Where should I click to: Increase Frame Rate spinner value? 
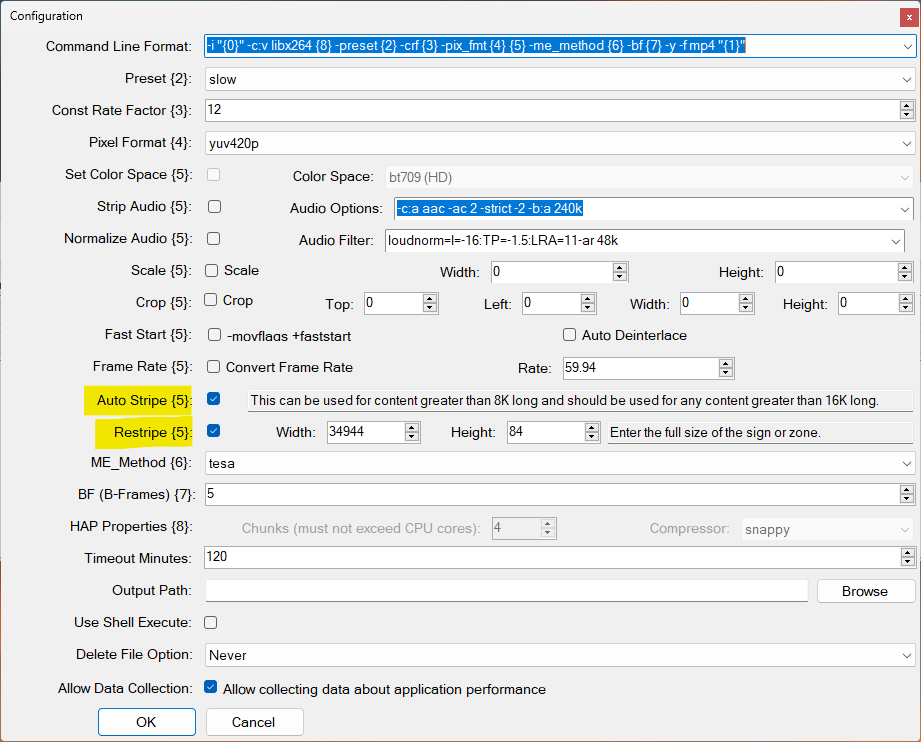coord(726,363)
